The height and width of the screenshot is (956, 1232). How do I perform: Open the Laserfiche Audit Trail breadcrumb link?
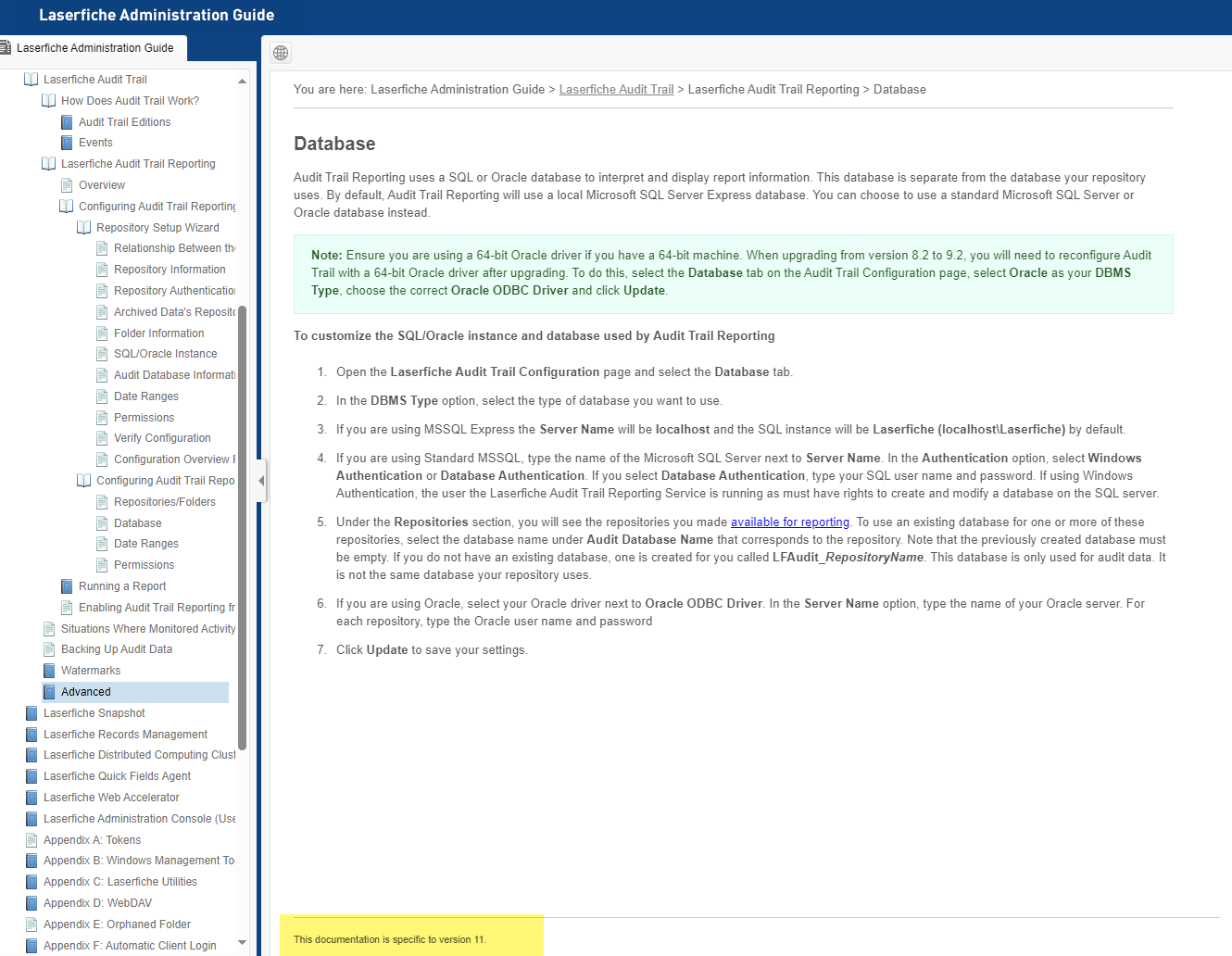pos(616,90)
